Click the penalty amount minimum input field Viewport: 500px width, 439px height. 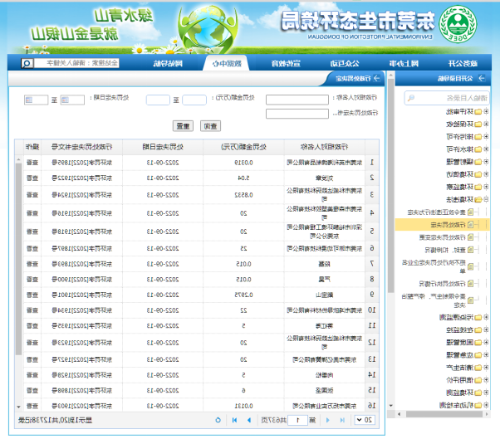point(194,100)
